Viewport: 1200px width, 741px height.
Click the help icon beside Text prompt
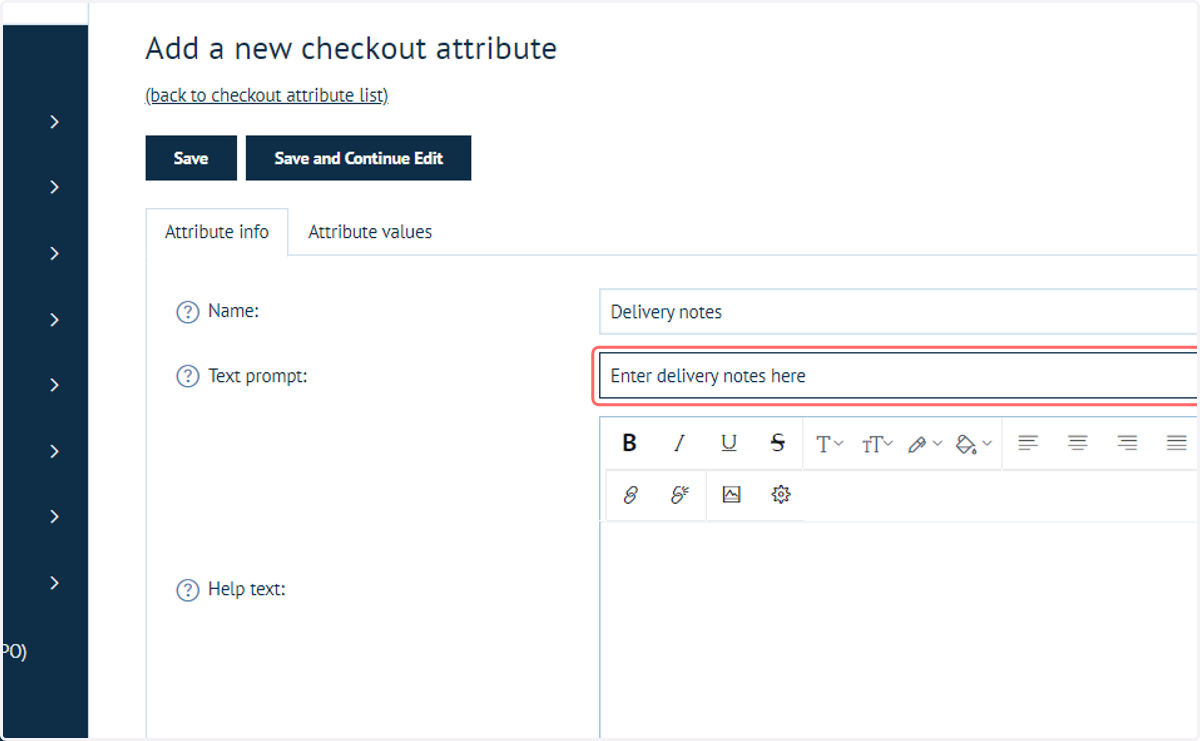coord(187,377)
